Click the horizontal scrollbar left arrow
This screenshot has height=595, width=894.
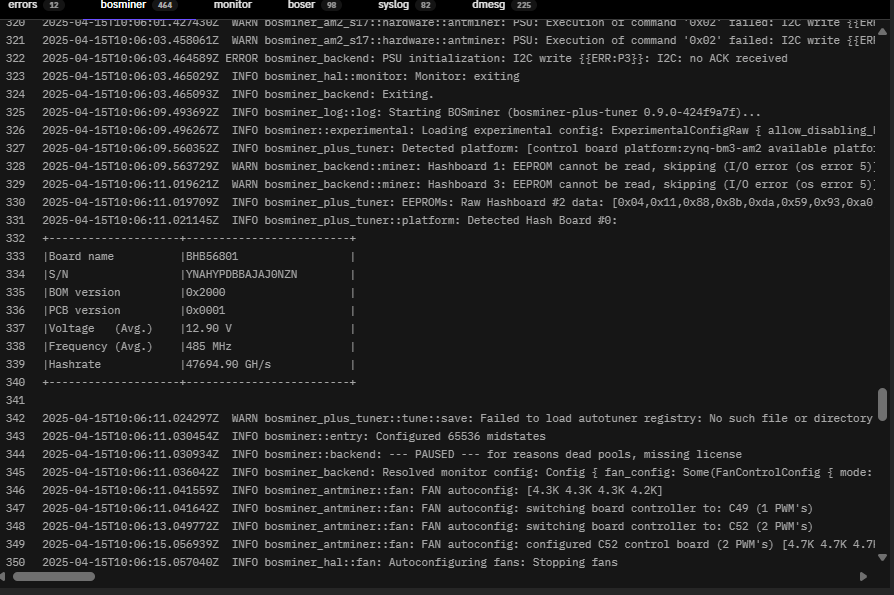coord(3,577)
